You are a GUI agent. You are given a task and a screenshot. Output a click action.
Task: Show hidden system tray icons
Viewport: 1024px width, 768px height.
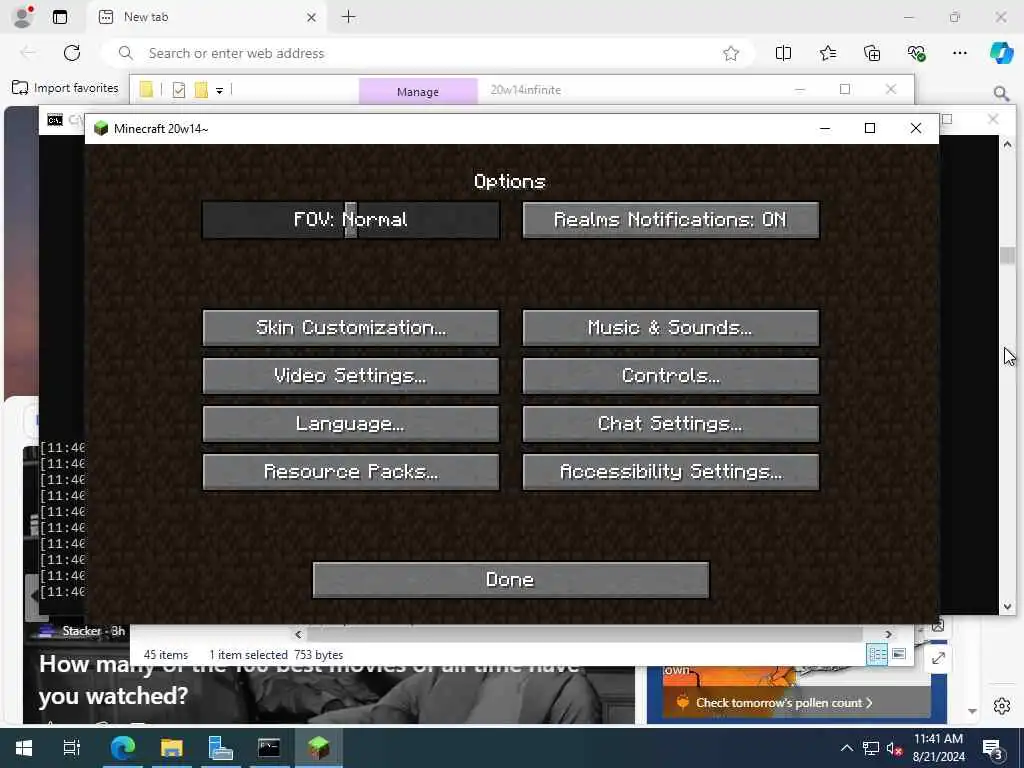[846, 748]
